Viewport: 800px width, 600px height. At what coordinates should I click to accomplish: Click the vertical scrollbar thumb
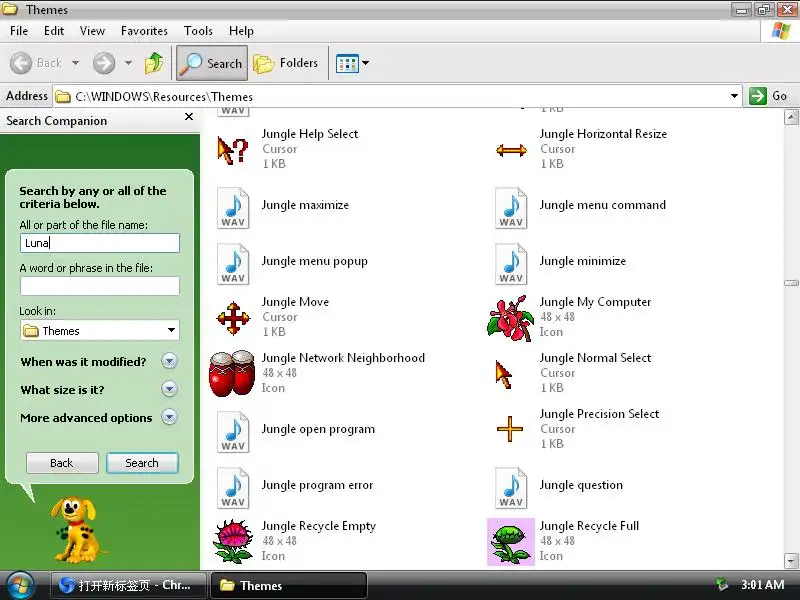point(791,283)
